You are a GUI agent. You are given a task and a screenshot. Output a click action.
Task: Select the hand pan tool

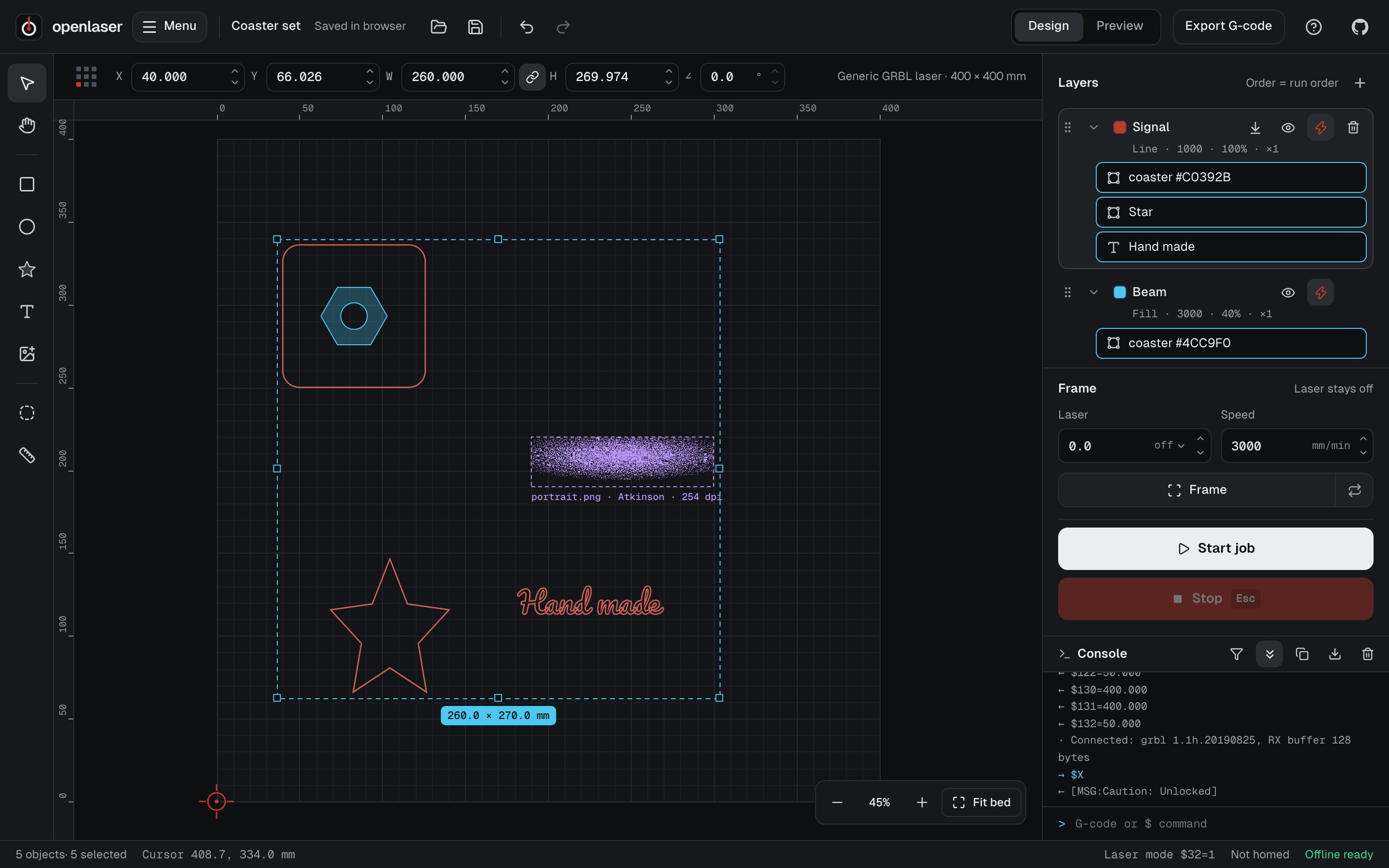coord(27,126)
